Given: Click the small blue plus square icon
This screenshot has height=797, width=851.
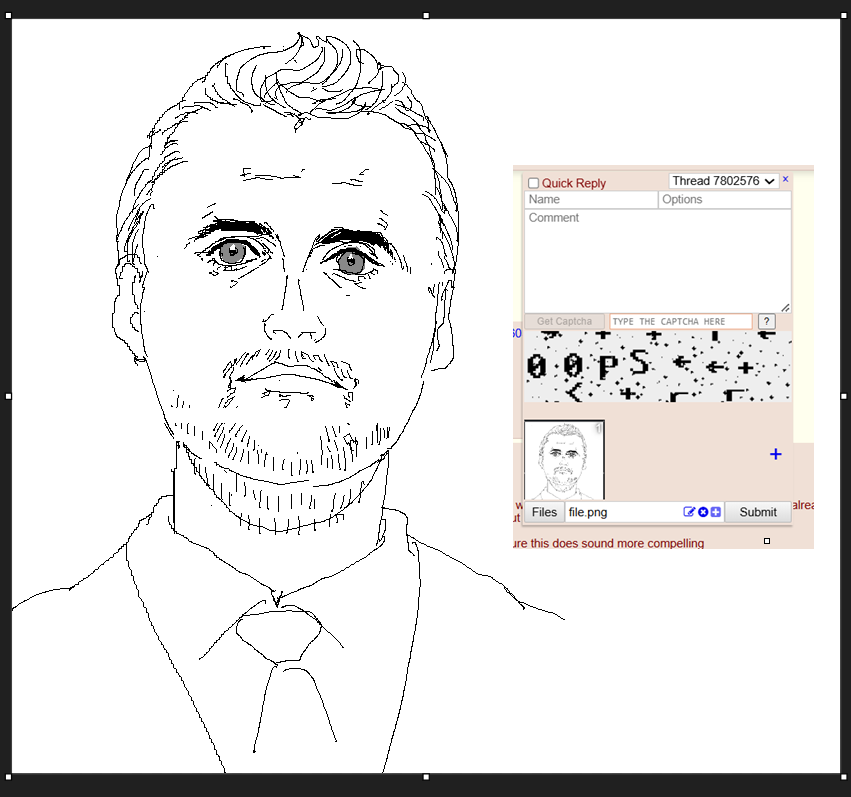Looking at the screenshot, I should point(716,512).
